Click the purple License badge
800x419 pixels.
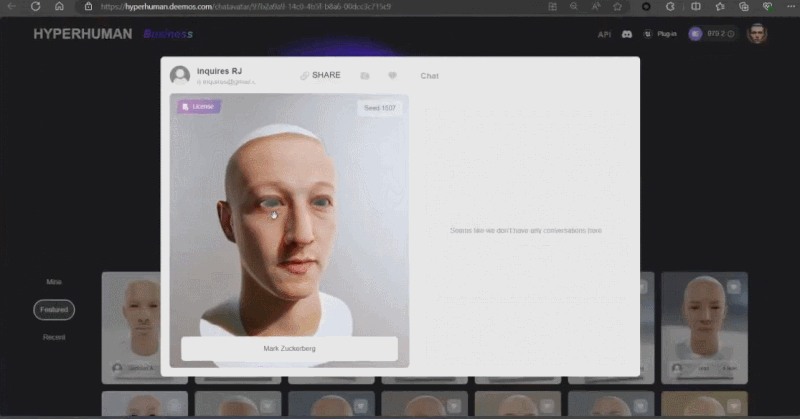click(x=199, y=106)
